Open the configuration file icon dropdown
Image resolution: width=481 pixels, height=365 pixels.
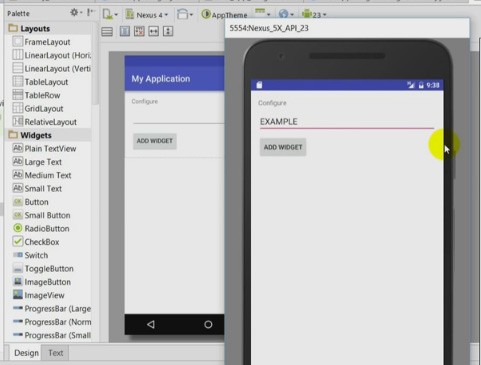(110, 14)
